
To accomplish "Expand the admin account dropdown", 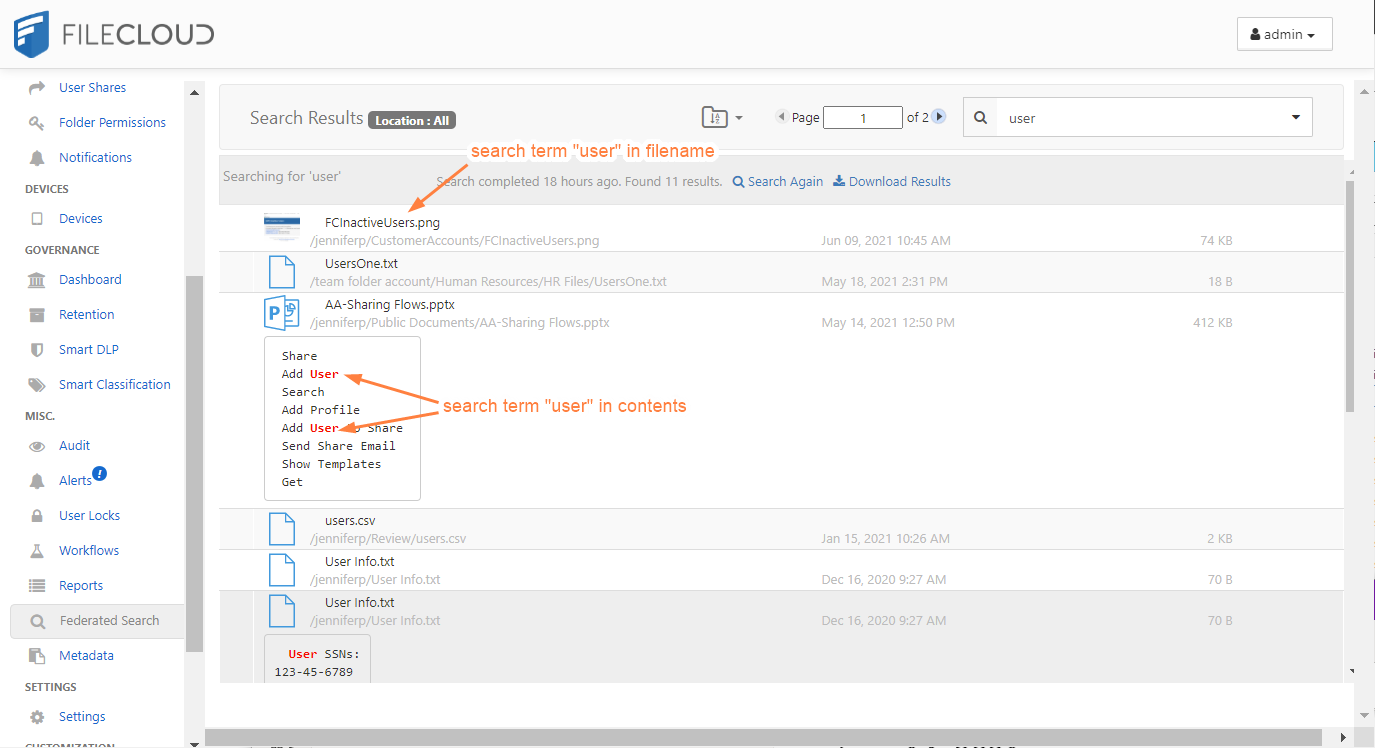I will (x=1284, y=34).
